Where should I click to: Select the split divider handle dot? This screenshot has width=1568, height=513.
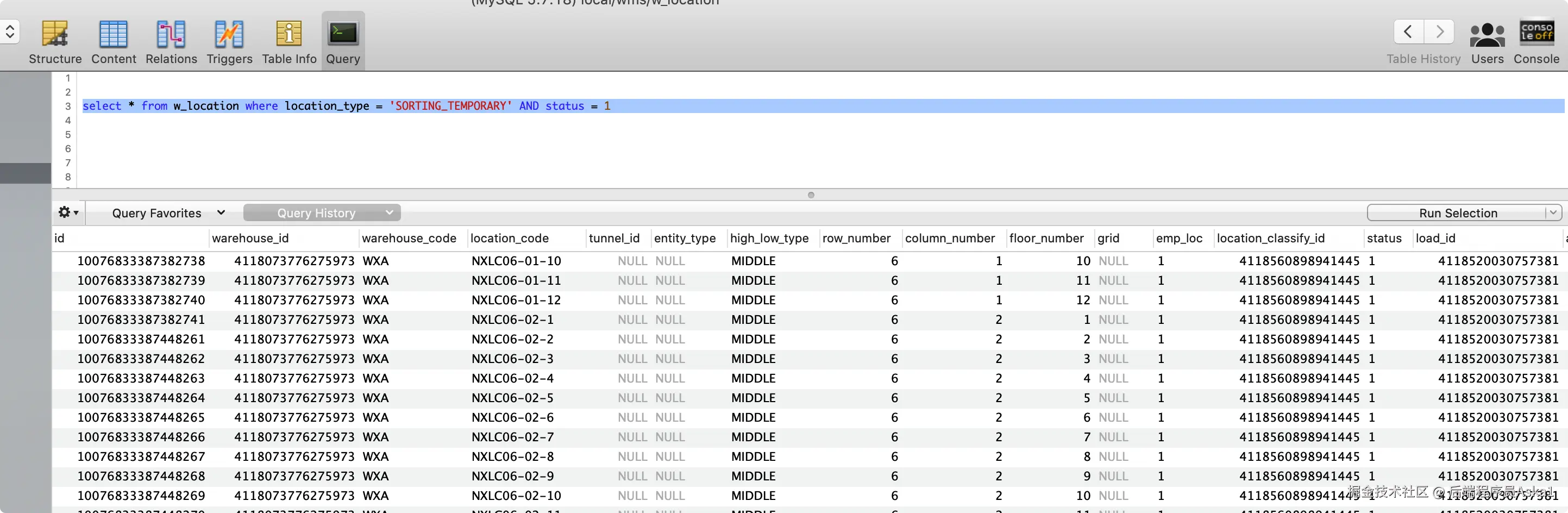click(x=811, y=195)
